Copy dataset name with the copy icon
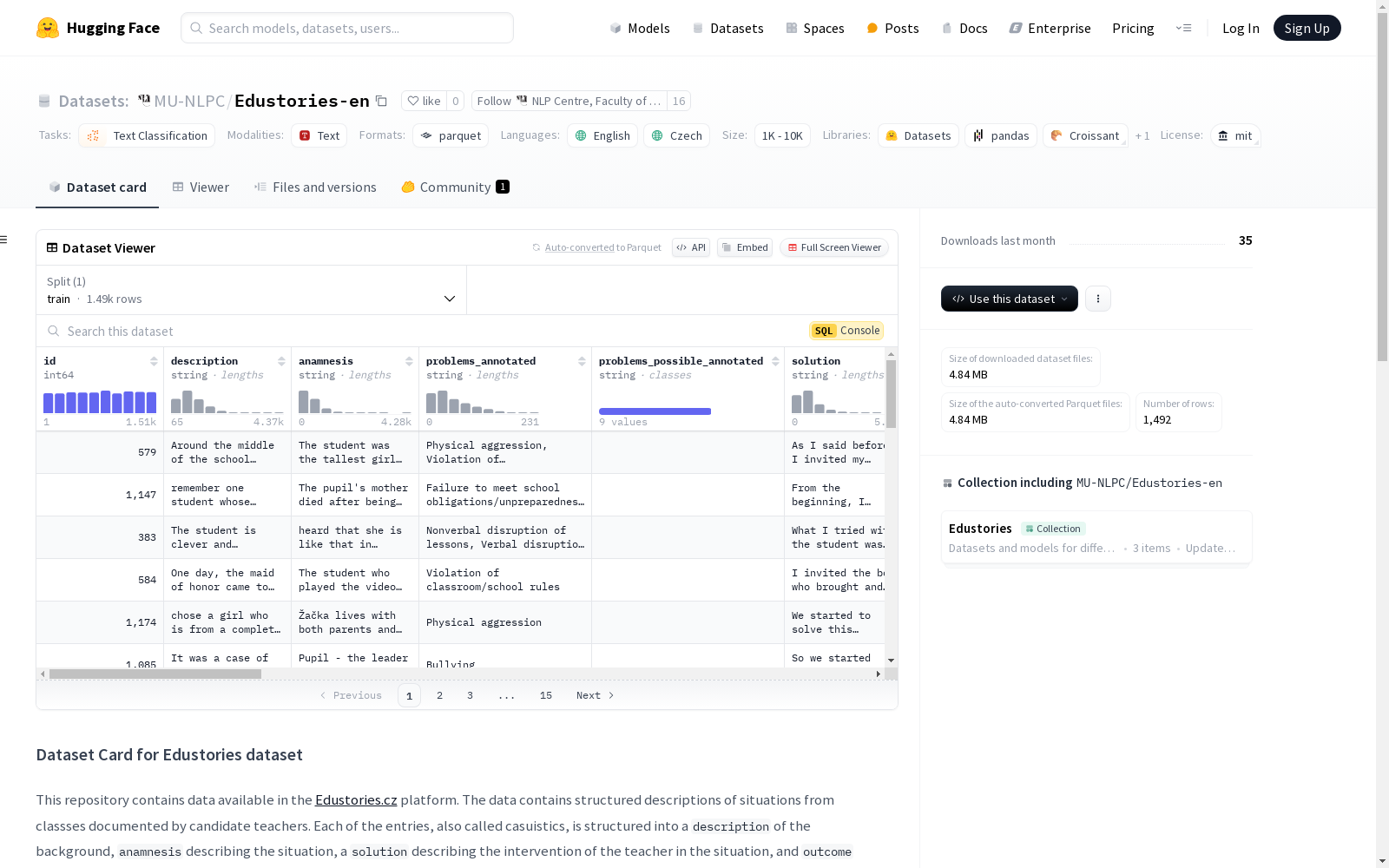This screenshot has height=868, width=1389. (x=381, y=101)
